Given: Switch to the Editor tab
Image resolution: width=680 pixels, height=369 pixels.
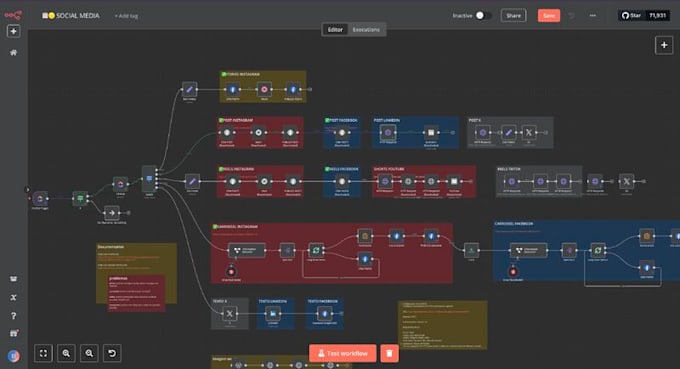Looking at the screenshot, I should coord(335,29).
